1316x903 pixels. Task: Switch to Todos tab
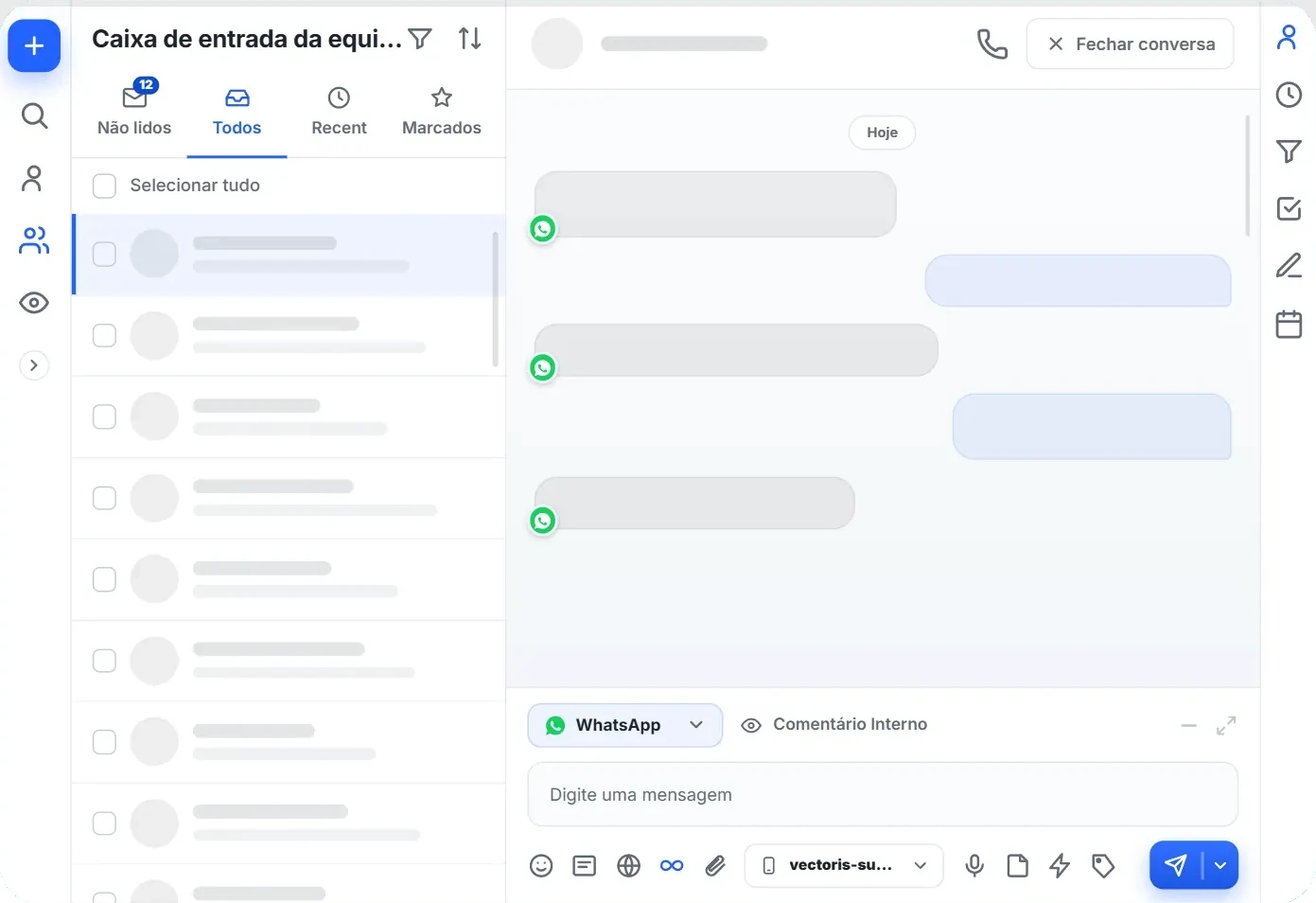pos(237,114)
